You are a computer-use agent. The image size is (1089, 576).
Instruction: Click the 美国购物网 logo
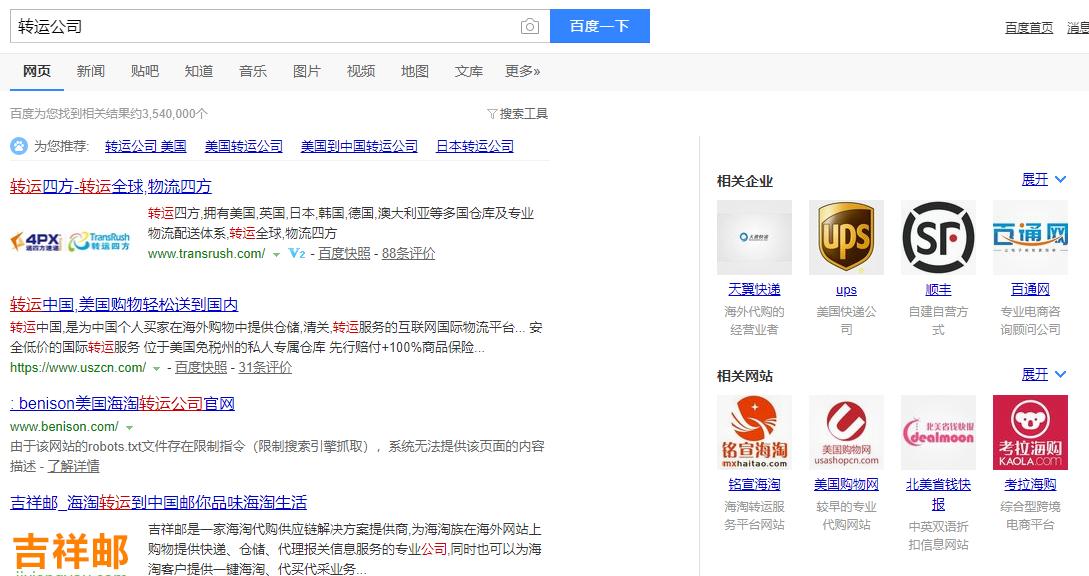(845, 432)
